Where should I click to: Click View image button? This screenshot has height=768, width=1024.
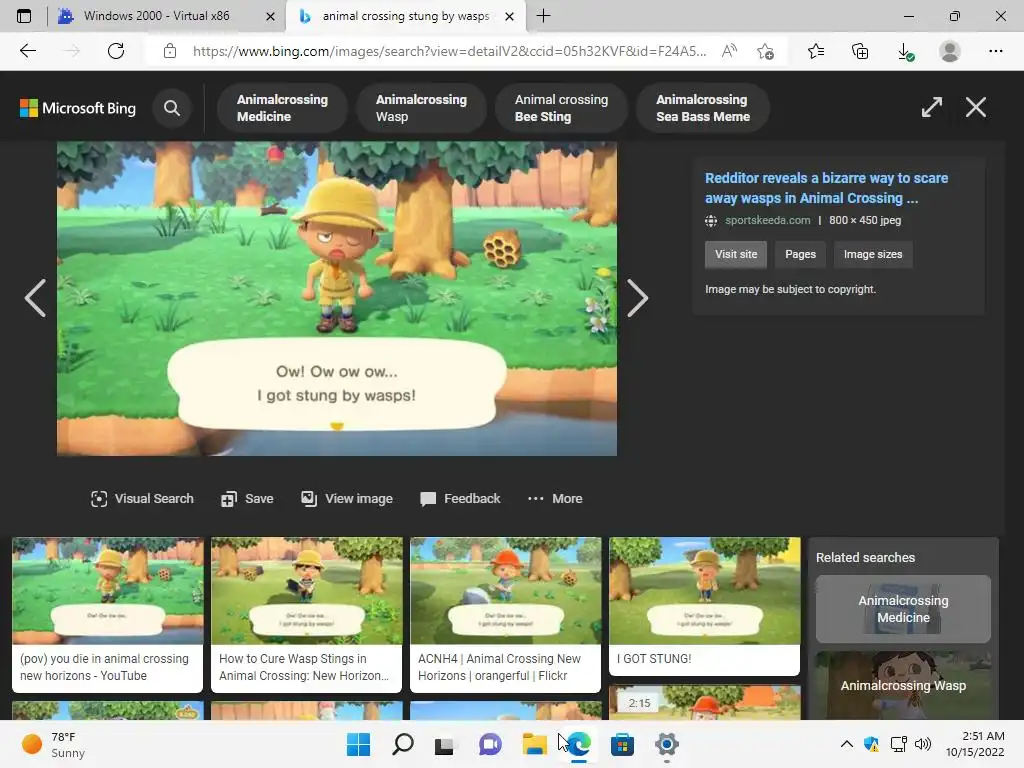(347, 499)
